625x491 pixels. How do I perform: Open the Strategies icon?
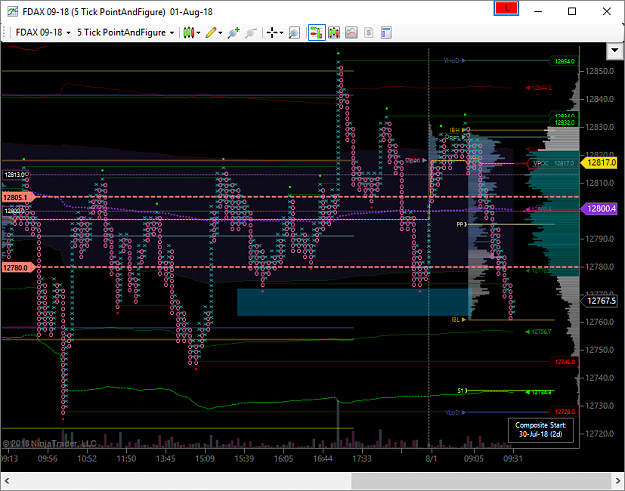coord(369,33)
